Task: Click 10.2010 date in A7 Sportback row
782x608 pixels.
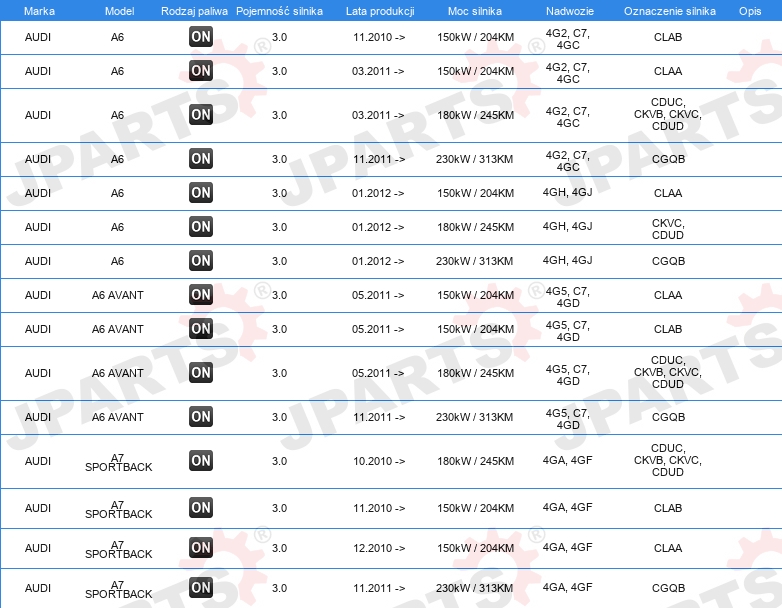Action: 379,461
